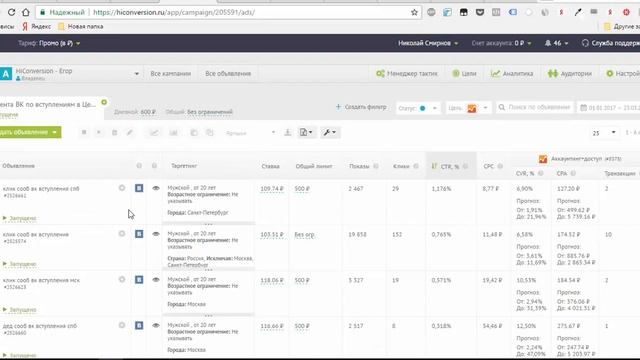Click the line chart toolbar icon
Screen dimensions: 640x360
tap(154, 133)
